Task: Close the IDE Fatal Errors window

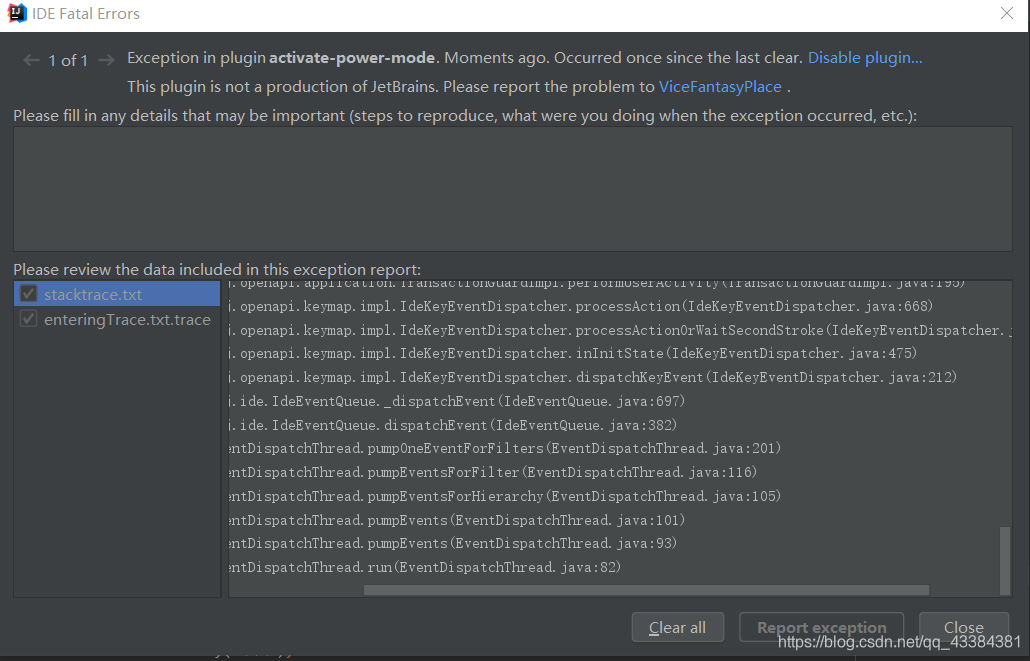Action: [x=1006, y=13]
